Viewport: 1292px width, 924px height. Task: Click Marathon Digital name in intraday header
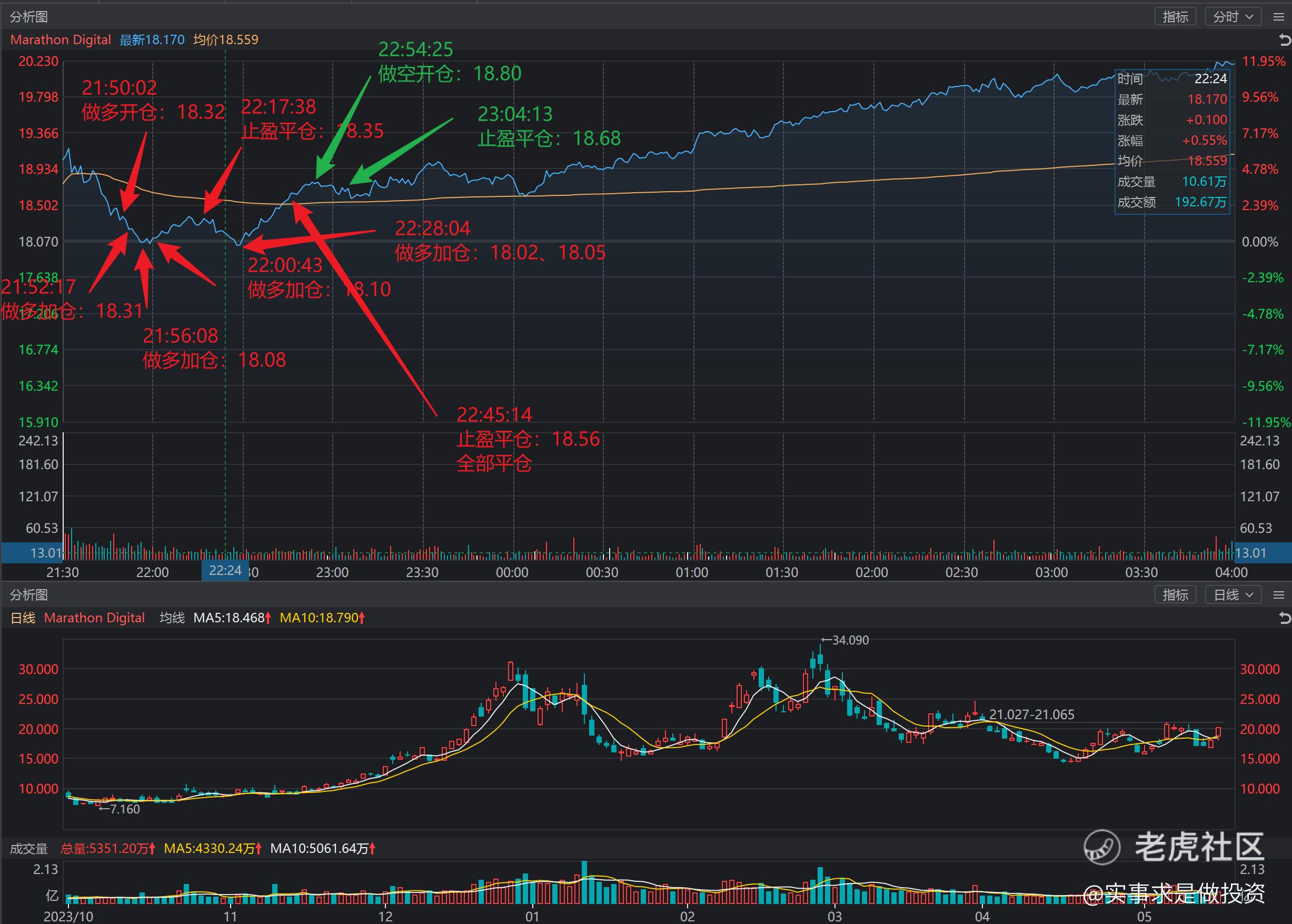click(x=61, y=40)
